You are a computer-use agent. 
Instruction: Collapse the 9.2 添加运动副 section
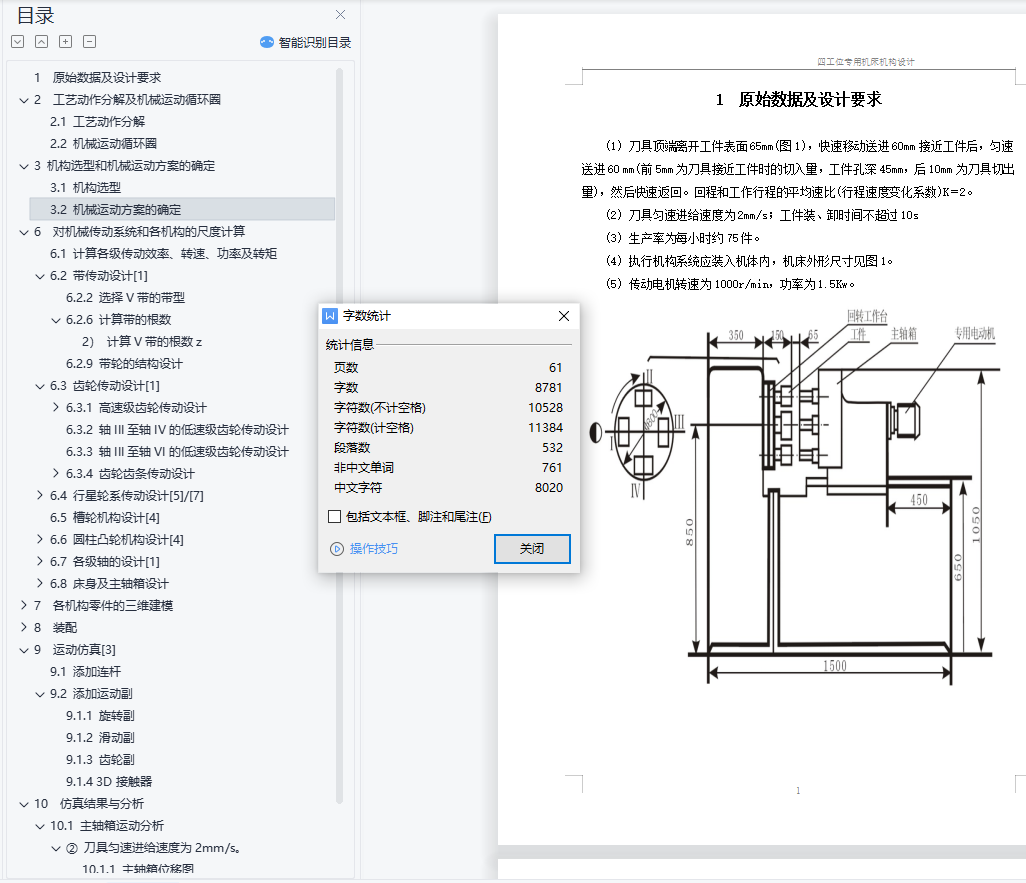coord(40,694)
